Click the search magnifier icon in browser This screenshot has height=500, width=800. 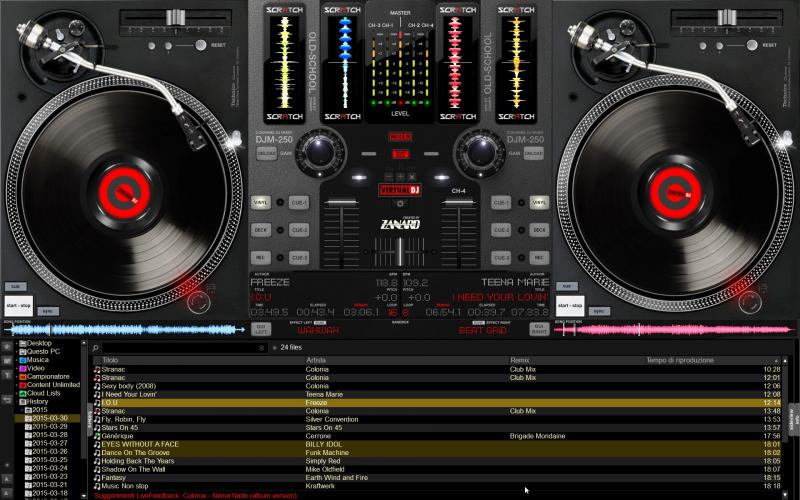point(95,348)
